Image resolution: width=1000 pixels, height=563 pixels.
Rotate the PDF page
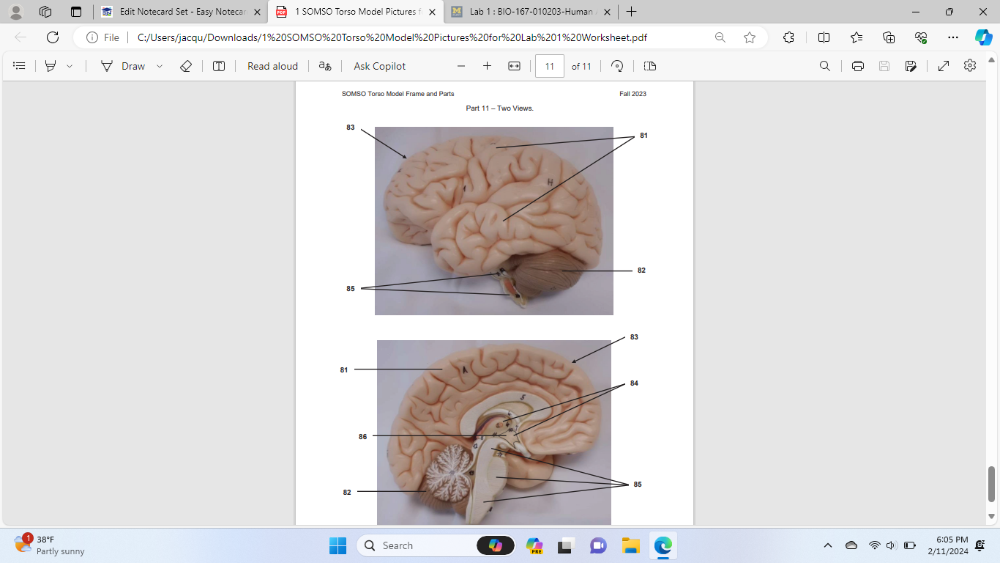click(617, 66)
